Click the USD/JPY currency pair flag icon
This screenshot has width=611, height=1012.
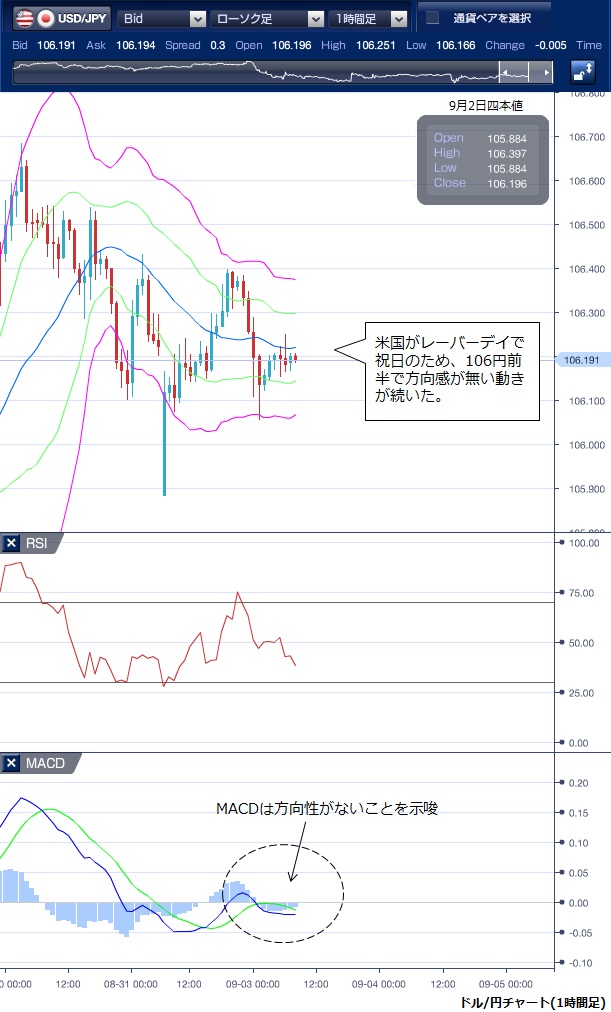click(x=20, y=18)
